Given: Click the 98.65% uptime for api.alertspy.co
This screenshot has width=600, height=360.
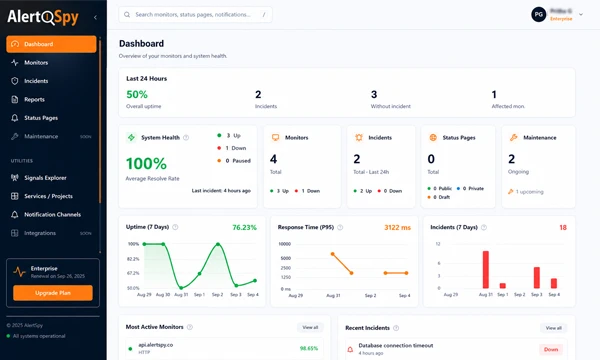Looking at the screenshot, I should [309, 349].
